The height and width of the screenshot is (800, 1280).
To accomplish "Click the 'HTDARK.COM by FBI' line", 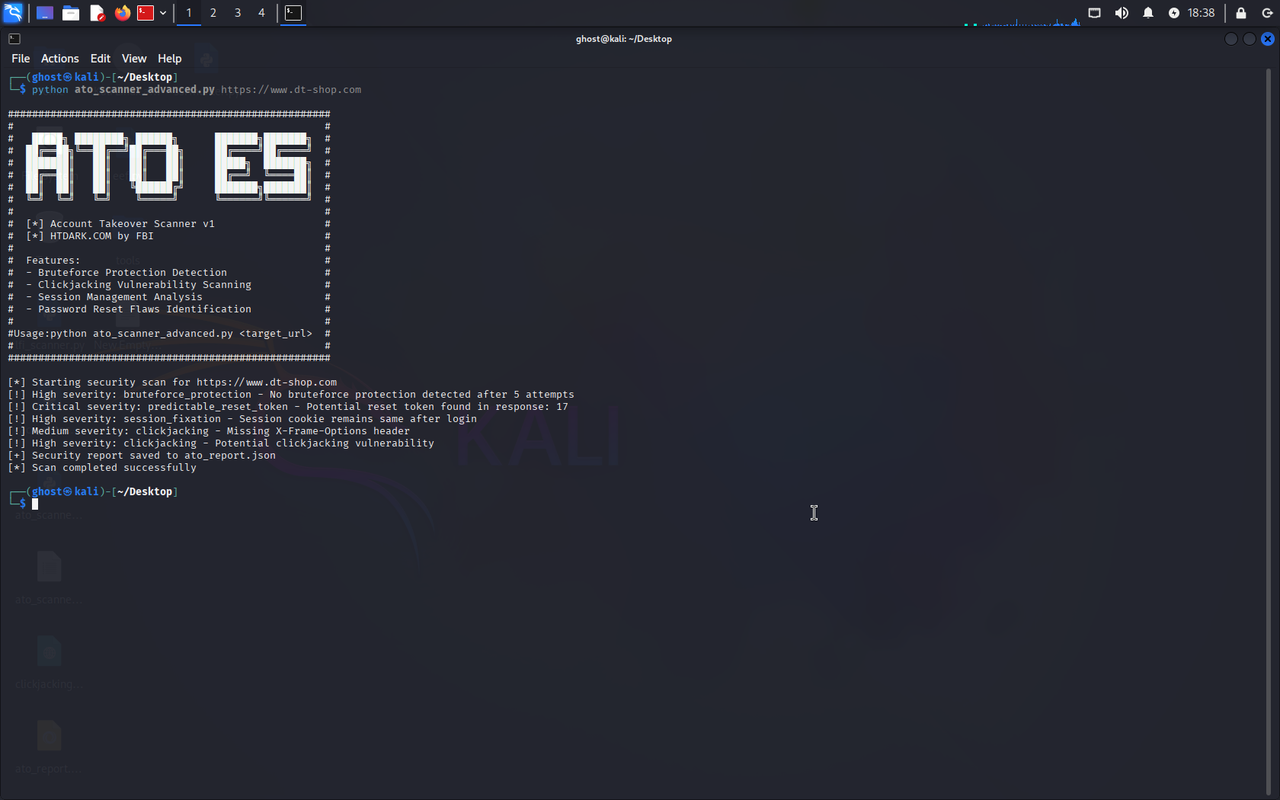I will (x=90, y=236).
